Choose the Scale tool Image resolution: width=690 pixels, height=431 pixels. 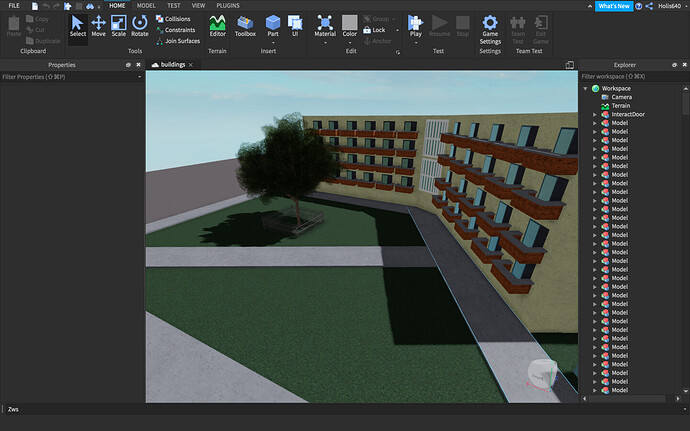coord(118,26)
